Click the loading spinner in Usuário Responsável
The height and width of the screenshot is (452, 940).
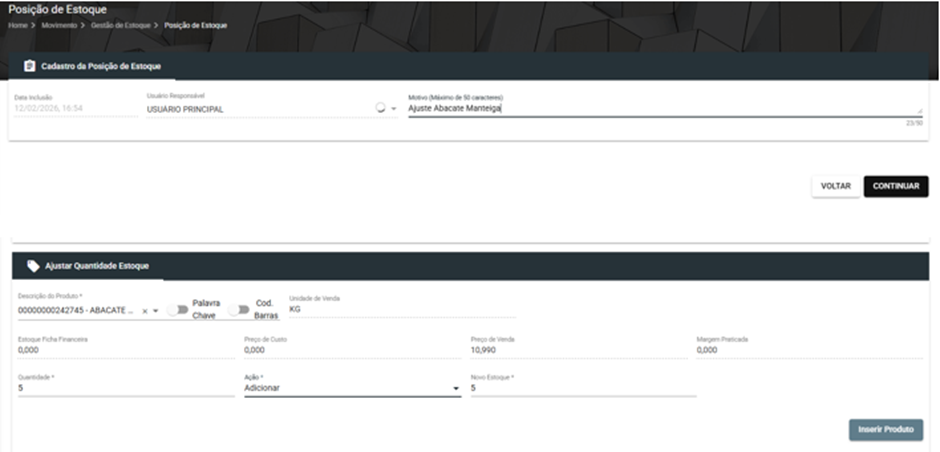(380, 109)
